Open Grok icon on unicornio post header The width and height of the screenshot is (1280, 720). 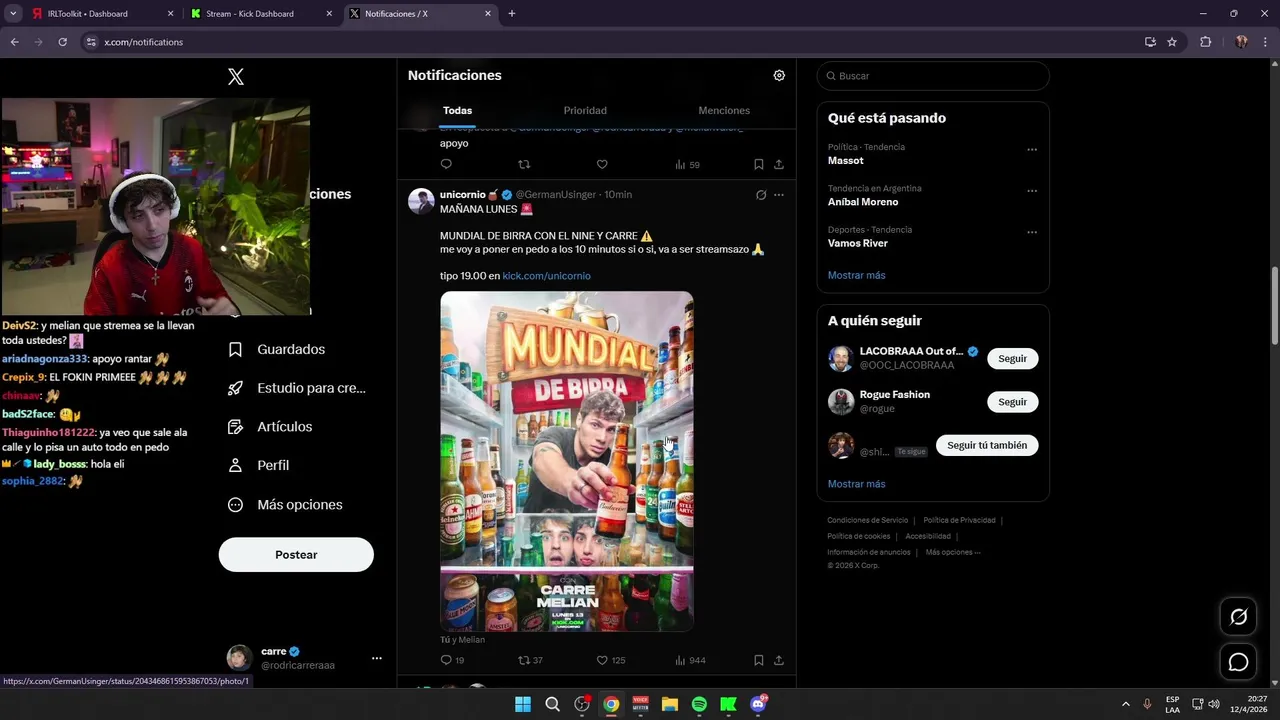761,195
